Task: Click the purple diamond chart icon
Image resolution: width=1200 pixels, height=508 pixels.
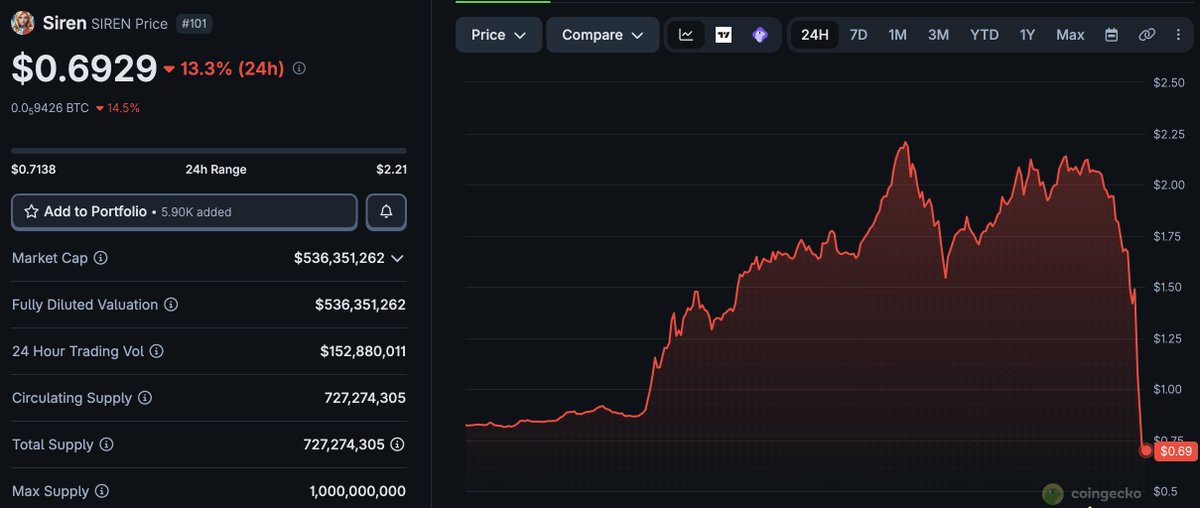Action: click(760, 35)
